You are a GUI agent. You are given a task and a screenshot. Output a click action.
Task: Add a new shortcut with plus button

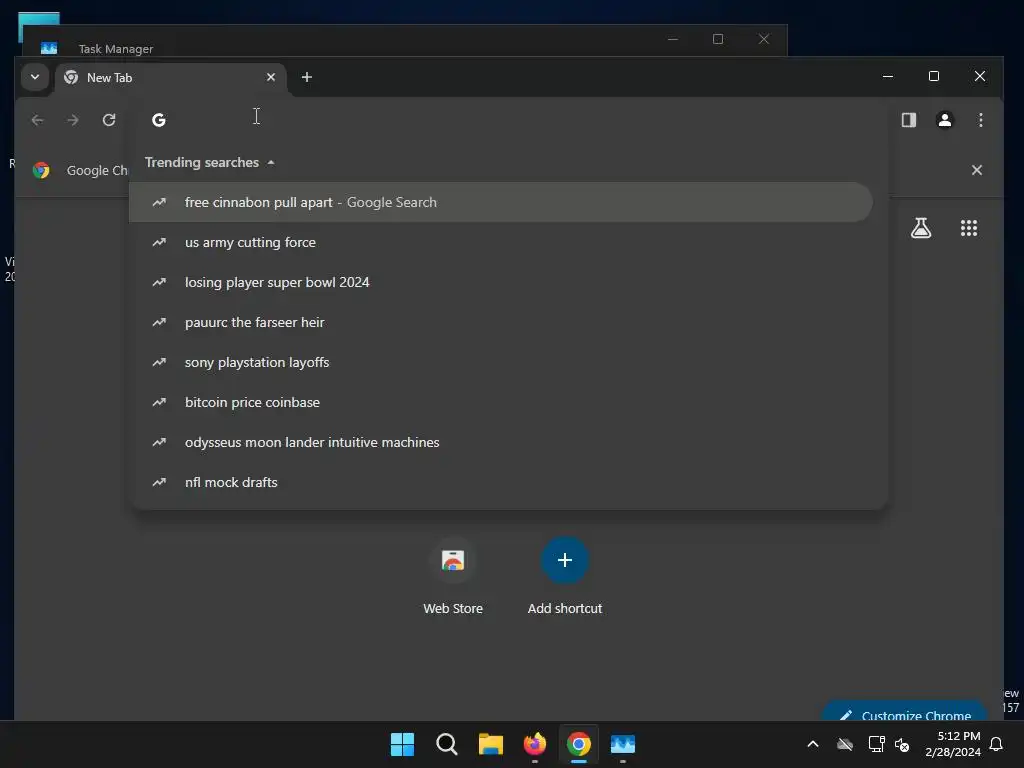click(x=565, y=560)
